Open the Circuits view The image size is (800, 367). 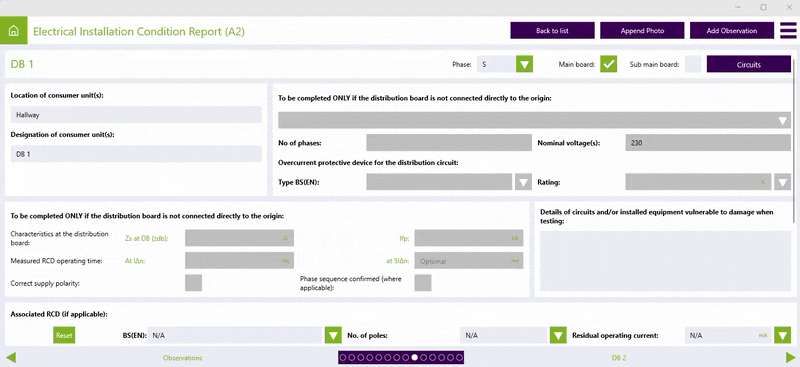pos(748,64)
